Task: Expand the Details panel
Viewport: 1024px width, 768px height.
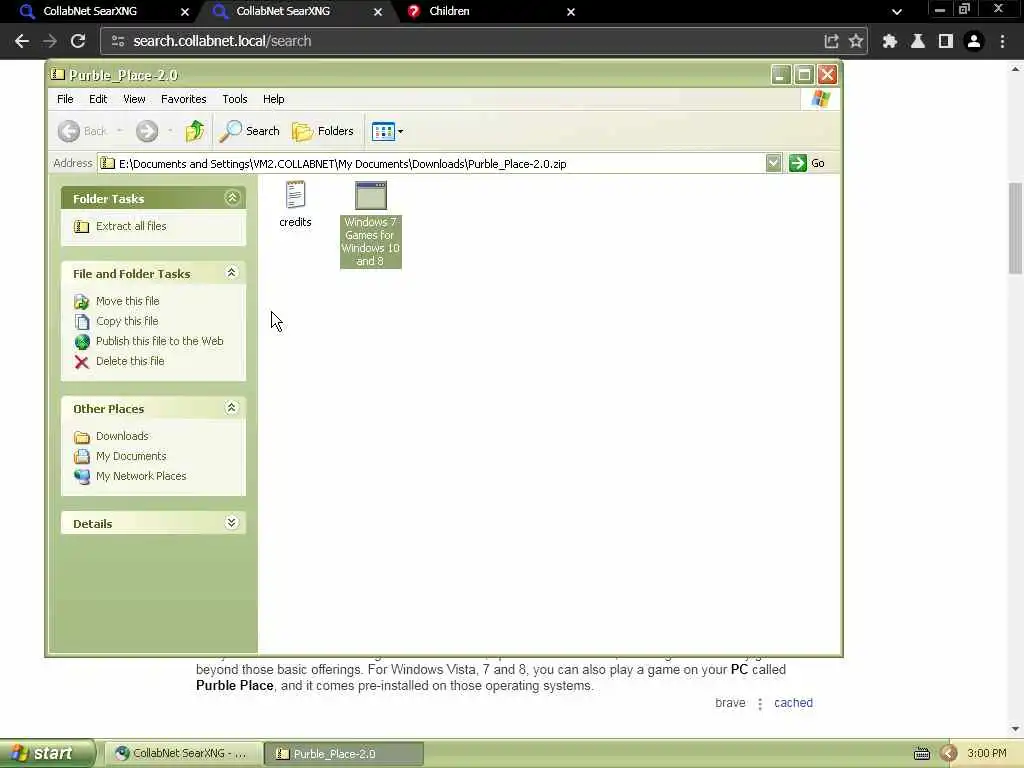Action: [231, 522]
